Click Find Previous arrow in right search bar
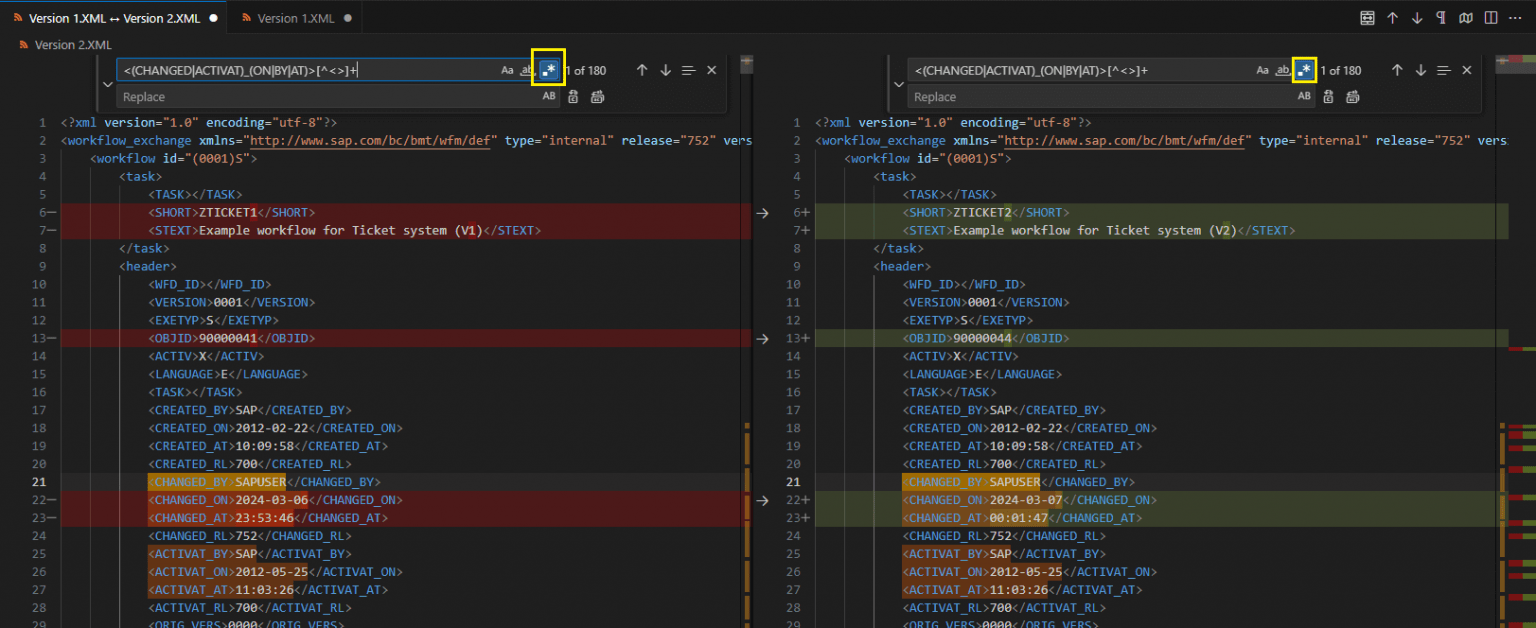The image size is (1536, 628). [1397, 70]
